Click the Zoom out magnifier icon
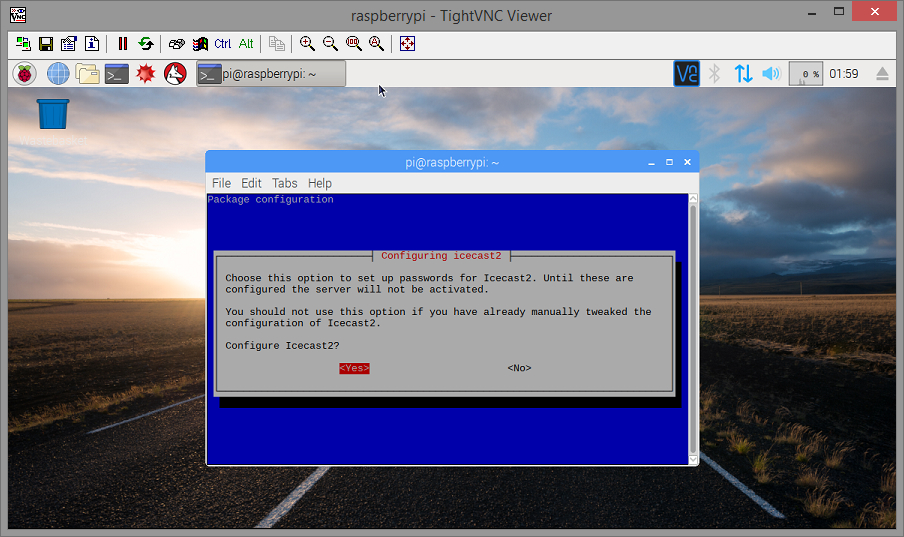Image resolution: width=904 pixels, height=537 pixels. point(330,44)
